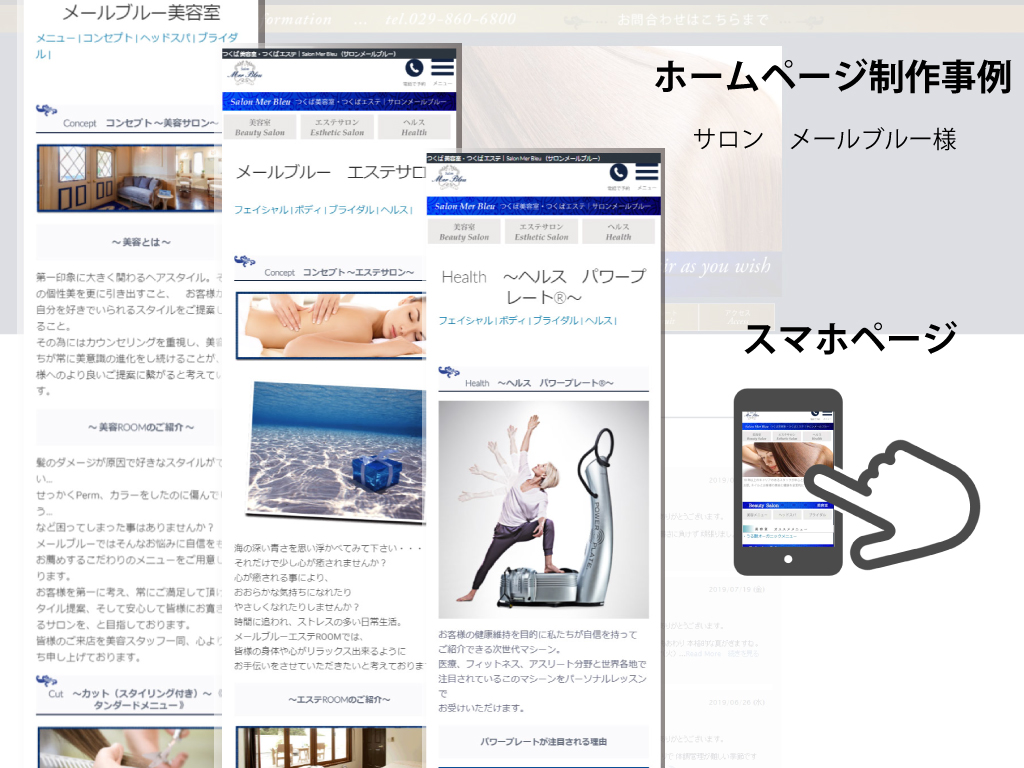Click the blue ornament icon beside the Health Concept heading
This screenshot has width=1024, height=768.
(449, 374)
